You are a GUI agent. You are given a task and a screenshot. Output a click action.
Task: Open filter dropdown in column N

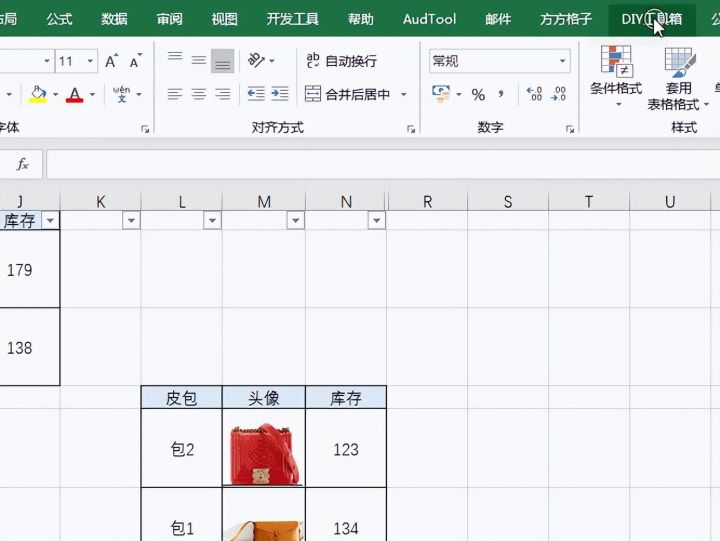(376, 220)
